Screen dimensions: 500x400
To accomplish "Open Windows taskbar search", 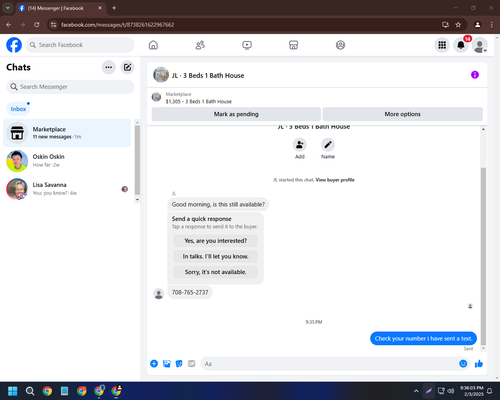I will 30,391.
